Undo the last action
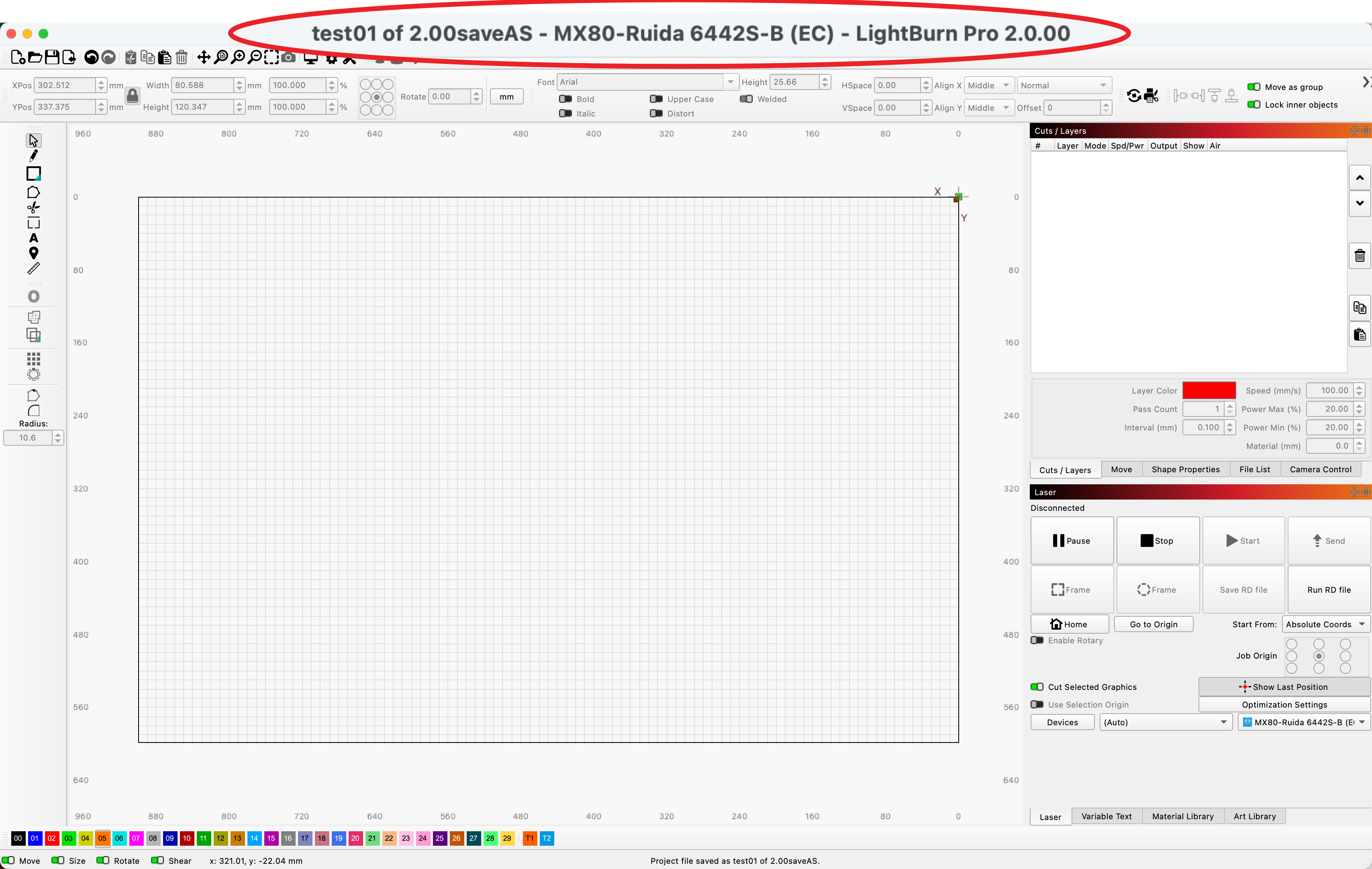Screen dimensions: 1372x869 pyautogui.click(x=91, y=57)
